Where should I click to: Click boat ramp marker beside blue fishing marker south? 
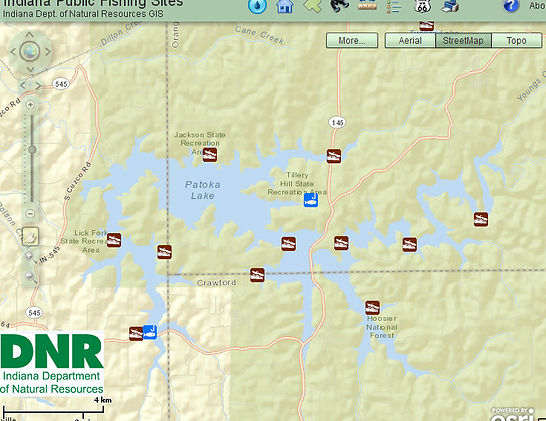click(x=136, y=334)
